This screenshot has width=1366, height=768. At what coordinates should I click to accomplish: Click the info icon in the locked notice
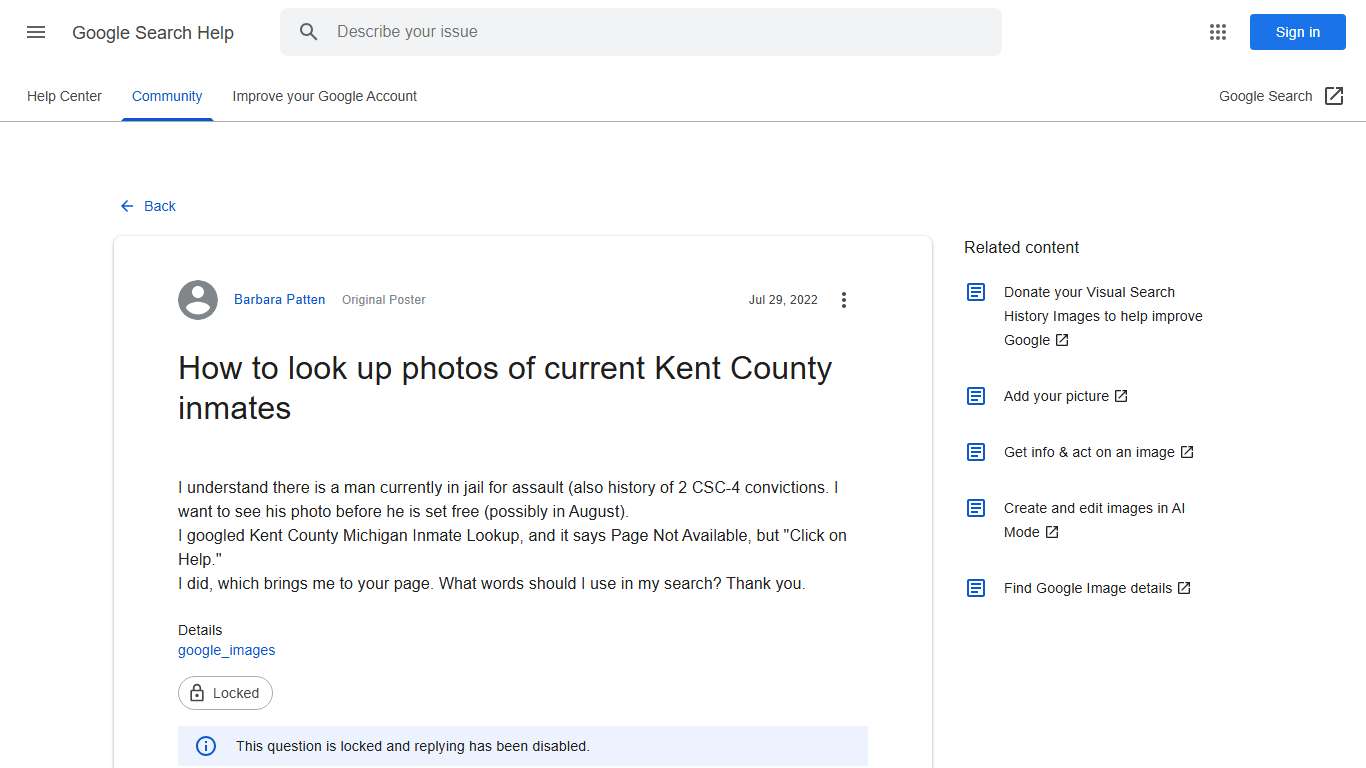tap(205, 745)
